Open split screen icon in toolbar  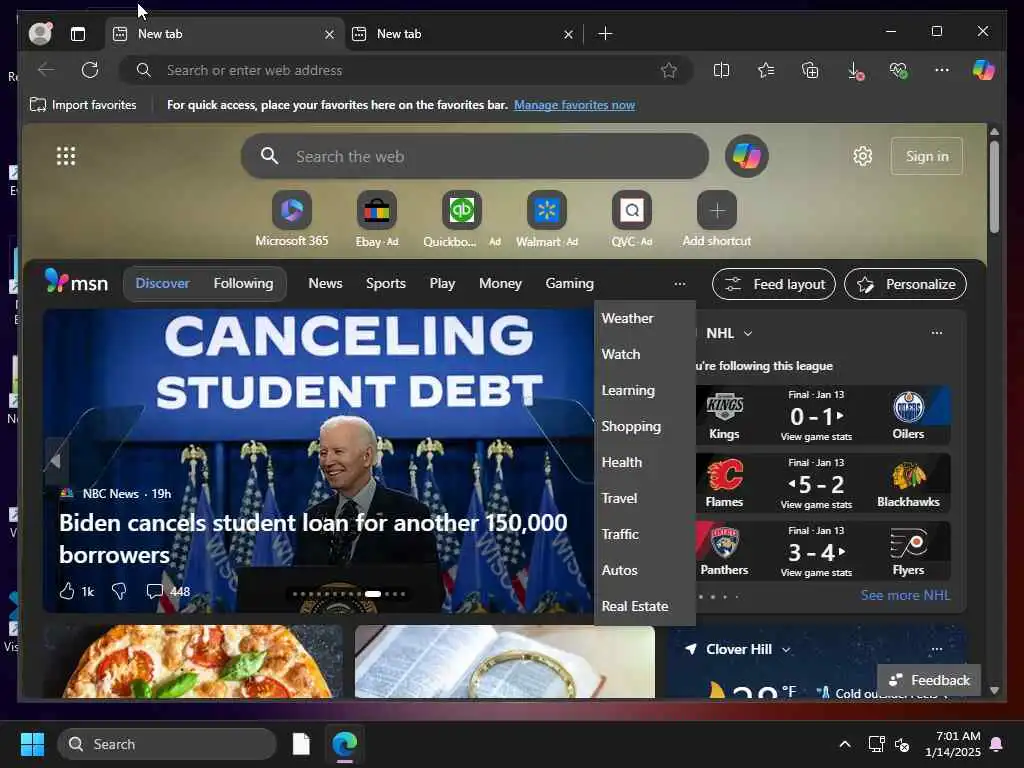(722, 71)
